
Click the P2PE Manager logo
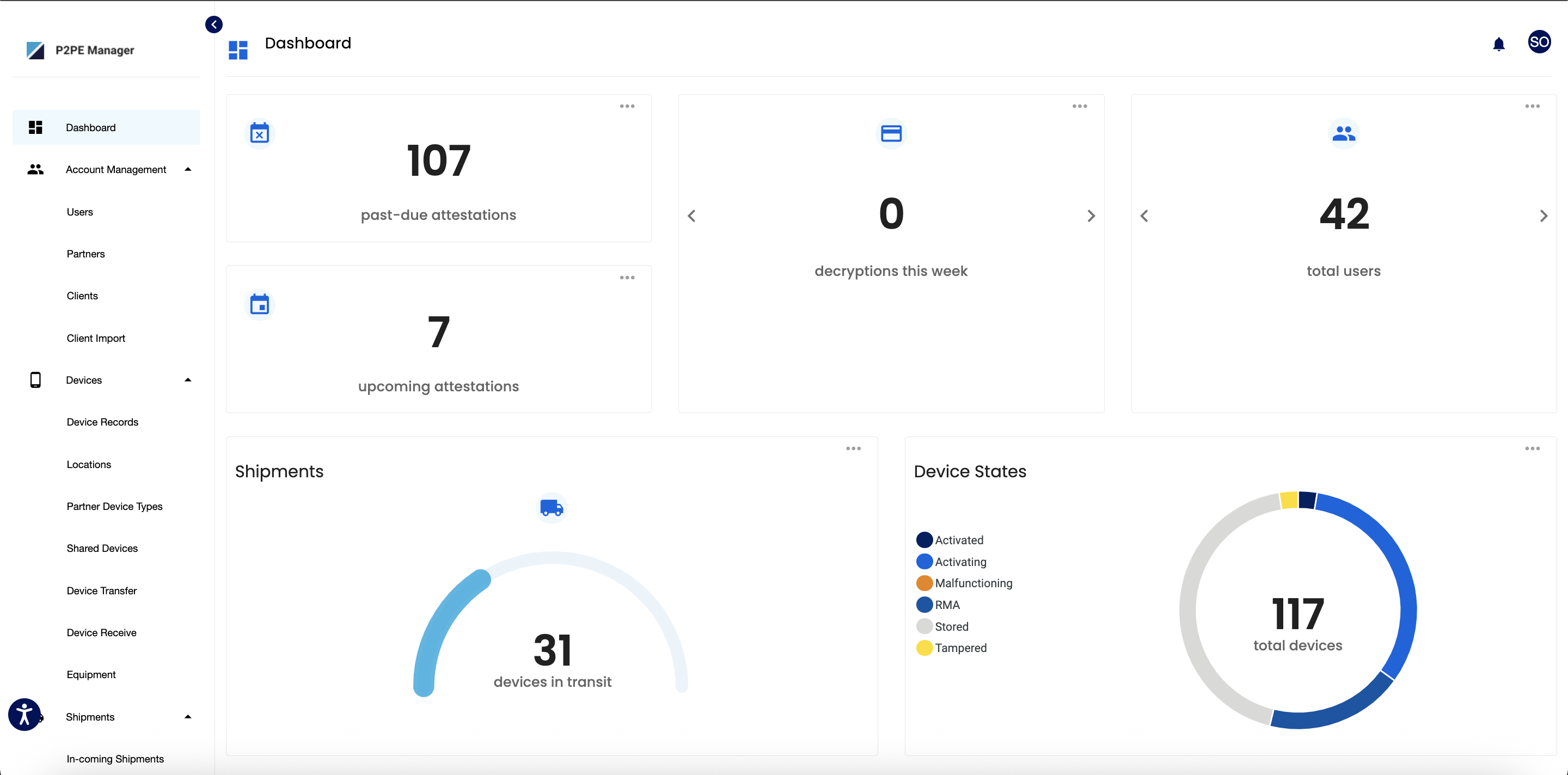pyautogui.click(x=79, y=51)
